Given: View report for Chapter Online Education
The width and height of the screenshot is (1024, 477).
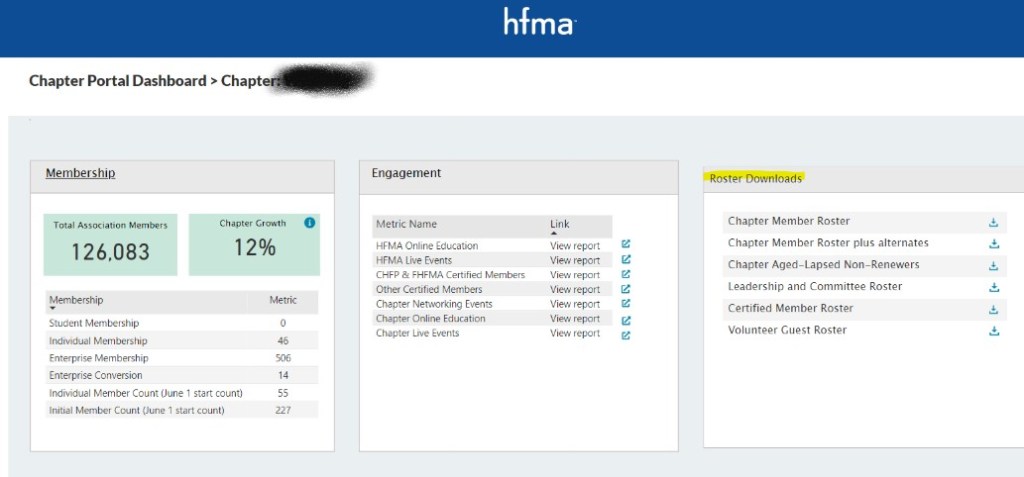Looking at the screenshot, I should (574, 319).
